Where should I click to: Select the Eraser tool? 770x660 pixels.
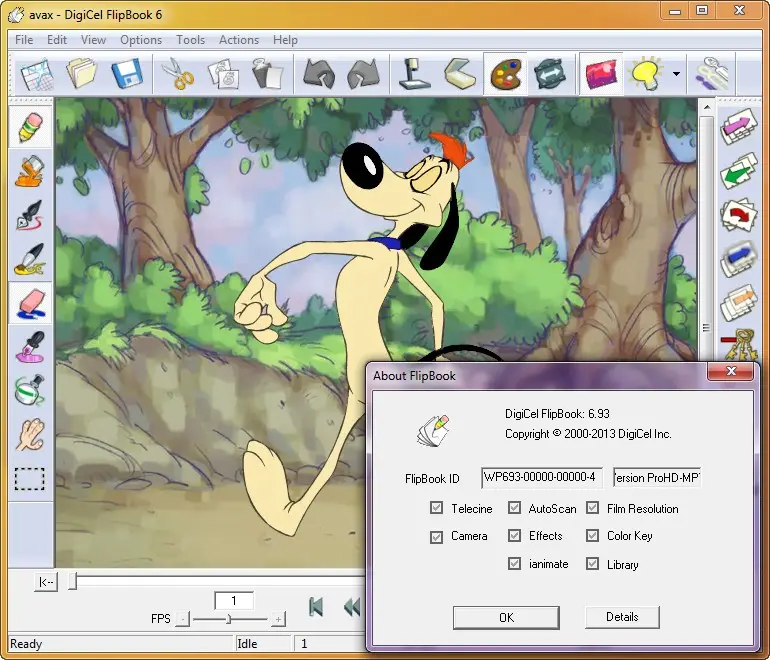pyautogui.click(x=30, y=303)
